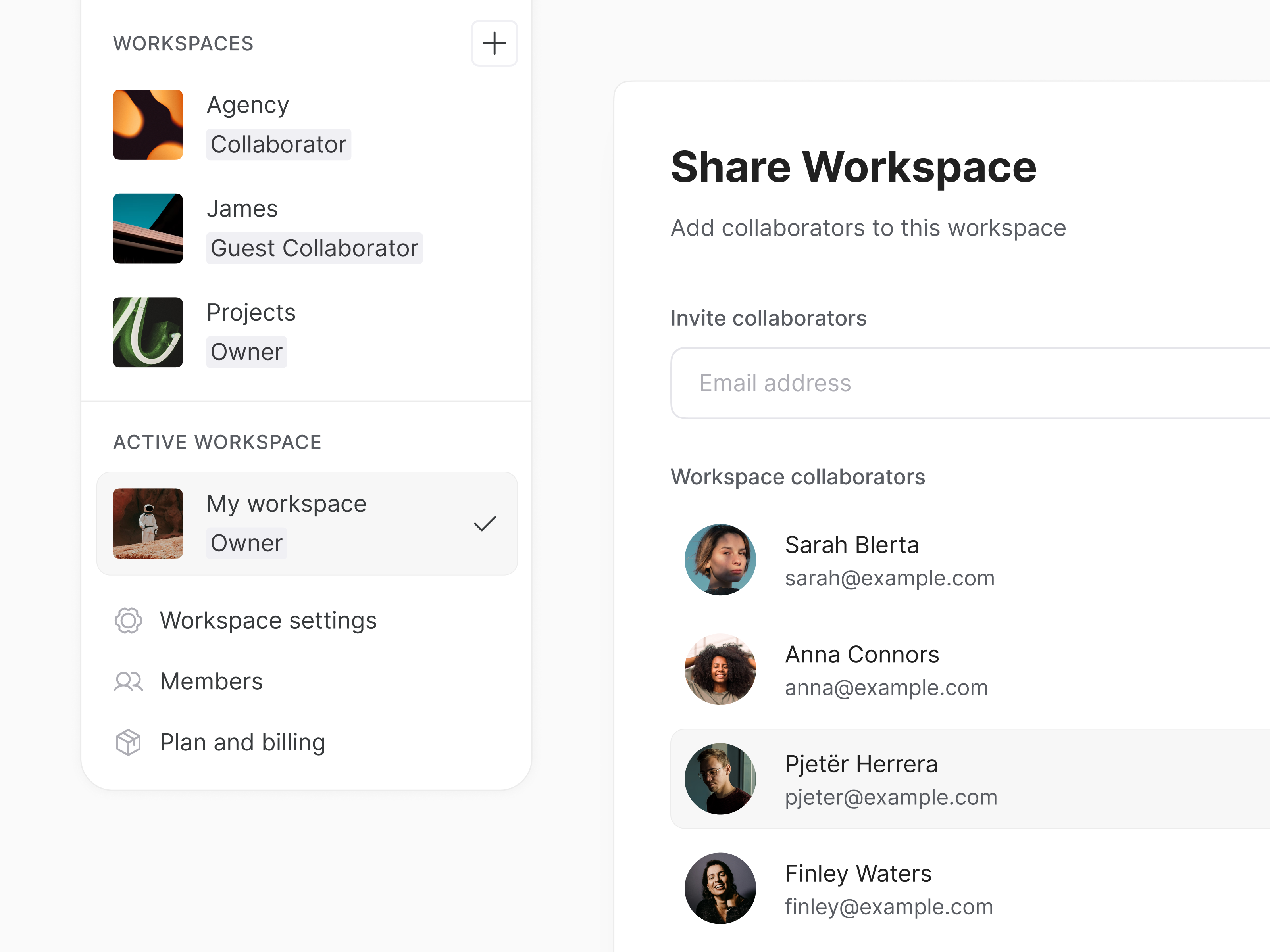Screen dimensions: 1270x952
Task: Click the Plan and billing package icon
Action: click(127, 743)
